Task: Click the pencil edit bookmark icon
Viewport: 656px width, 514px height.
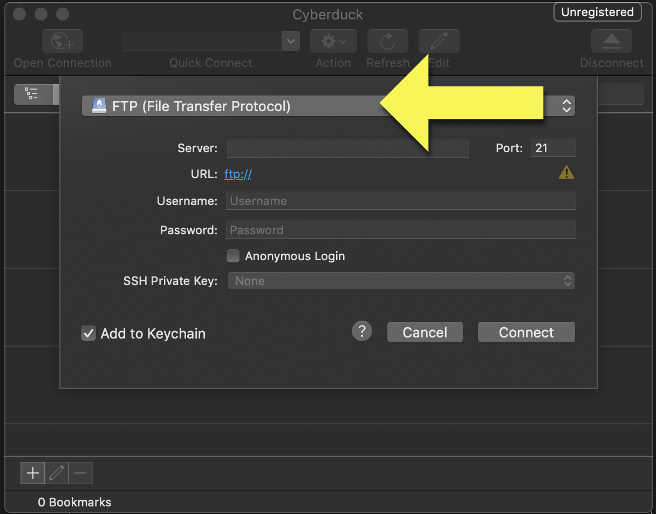Action: [57, 472]
